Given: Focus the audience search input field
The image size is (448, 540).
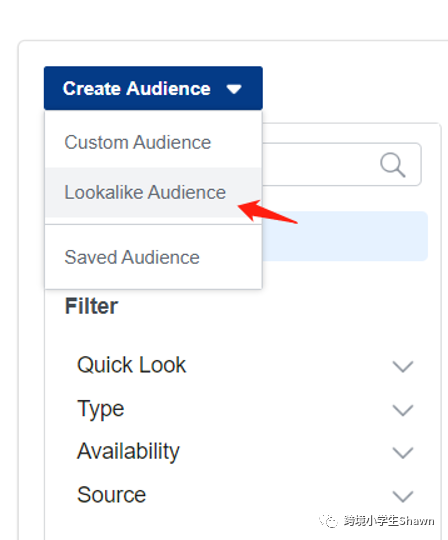Looking at the screenshot, I should coord(342,165).
